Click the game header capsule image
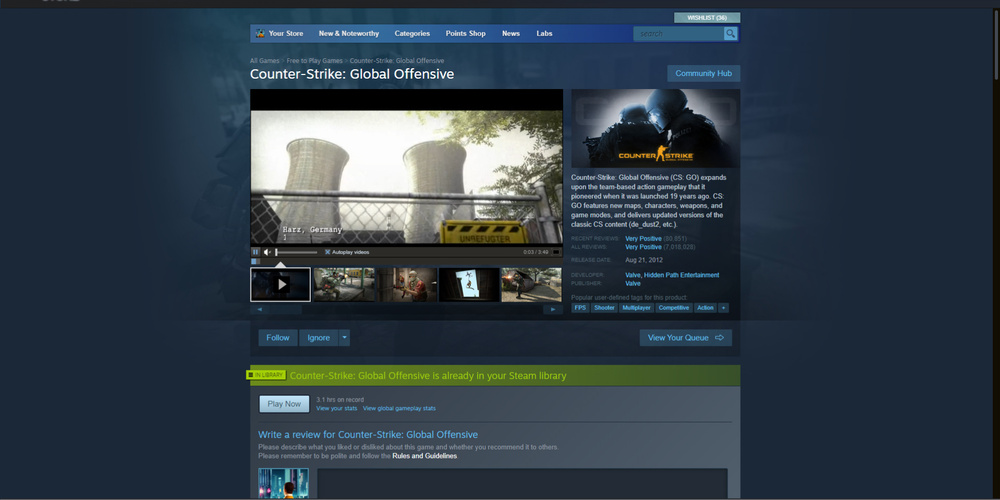This screenshot has height=500, width=1000. (x=656, y=128)
